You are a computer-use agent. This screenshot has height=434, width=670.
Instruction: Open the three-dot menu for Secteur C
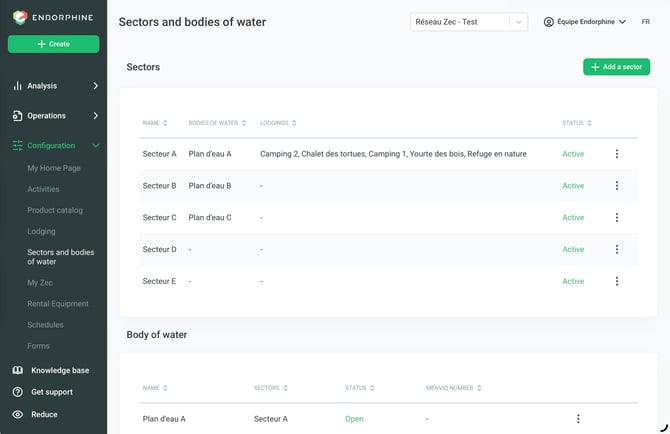[x=617, y=217]
